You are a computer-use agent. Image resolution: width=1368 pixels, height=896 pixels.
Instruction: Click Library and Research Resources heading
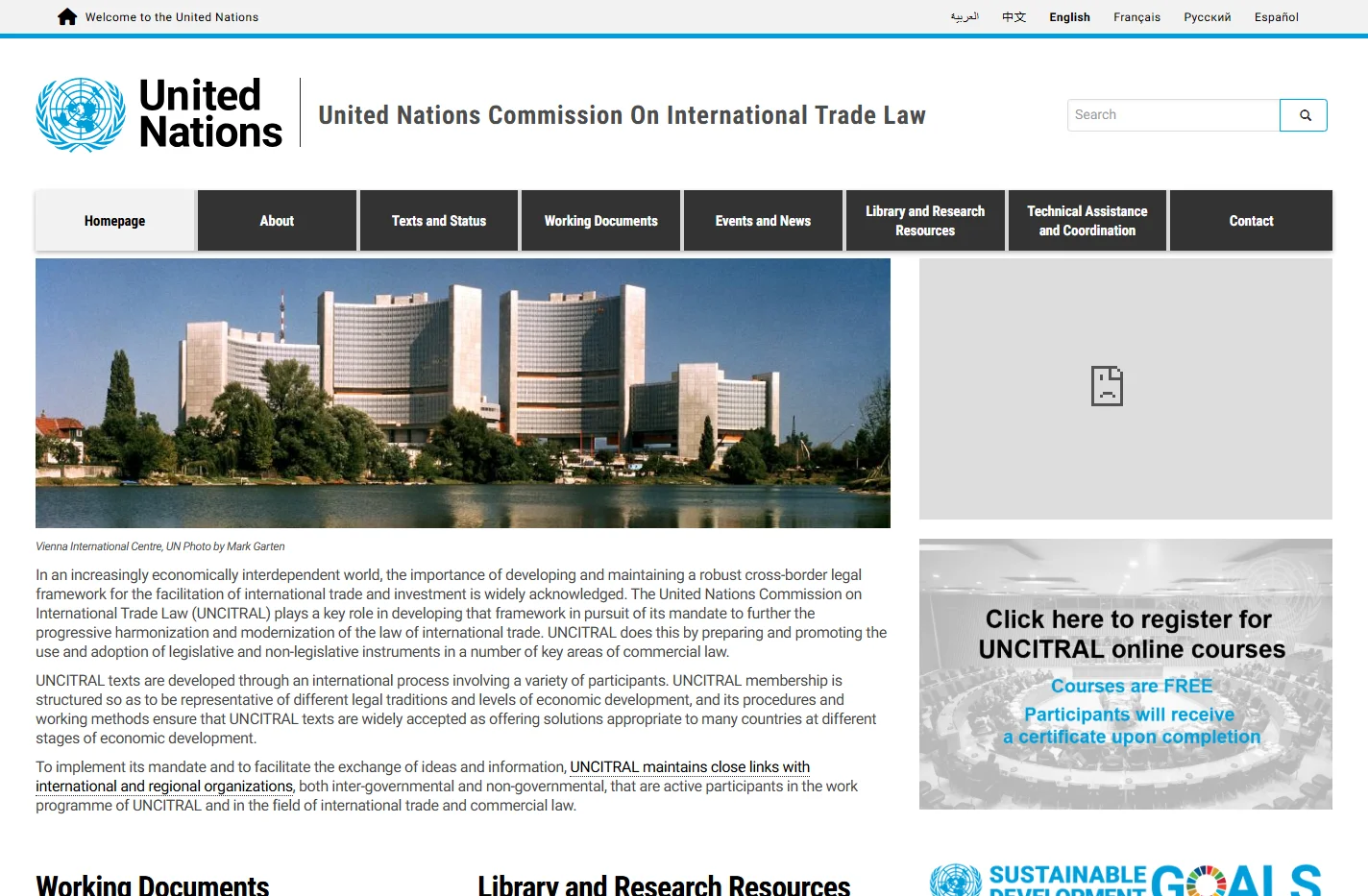click(x=664, y=884)
